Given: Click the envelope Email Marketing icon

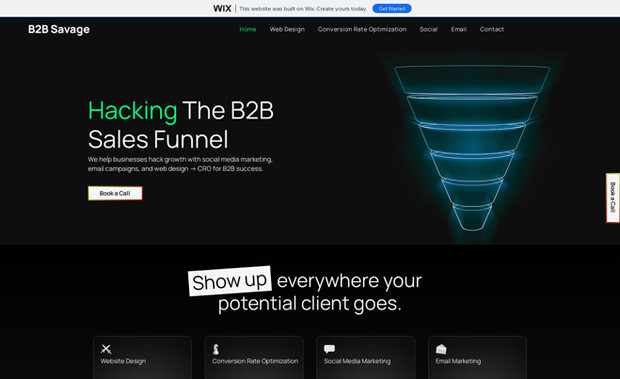Looking at the screenshot, I should pyautogui.click(x=441, y=349).
